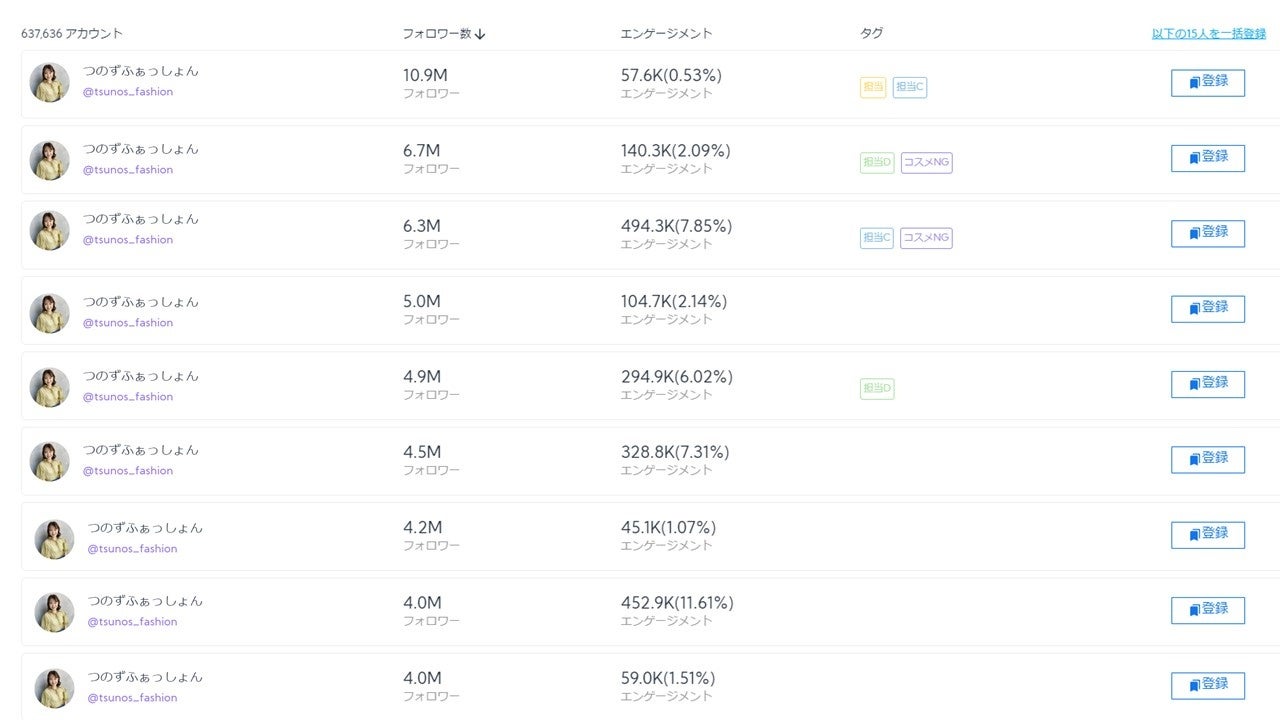Click 担当C tag in the 10.9M row
This screenshot has width=1280, height=720.
coord(910,87)
